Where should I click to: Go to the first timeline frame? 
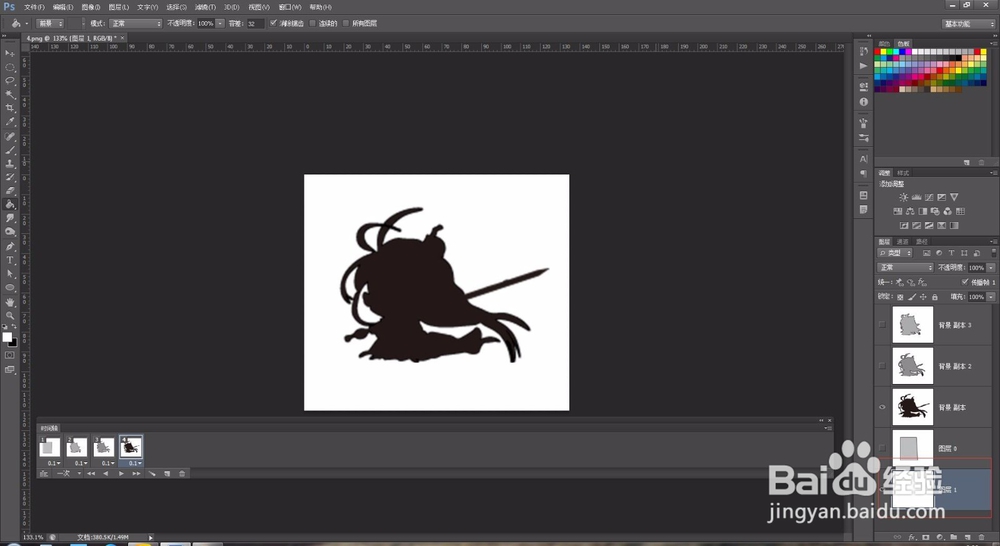[x=91, y=473]
